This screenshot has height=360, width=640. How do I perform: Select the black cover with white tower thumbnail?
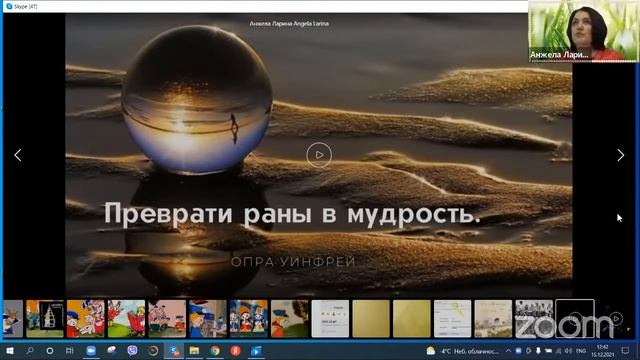point(45,319)
